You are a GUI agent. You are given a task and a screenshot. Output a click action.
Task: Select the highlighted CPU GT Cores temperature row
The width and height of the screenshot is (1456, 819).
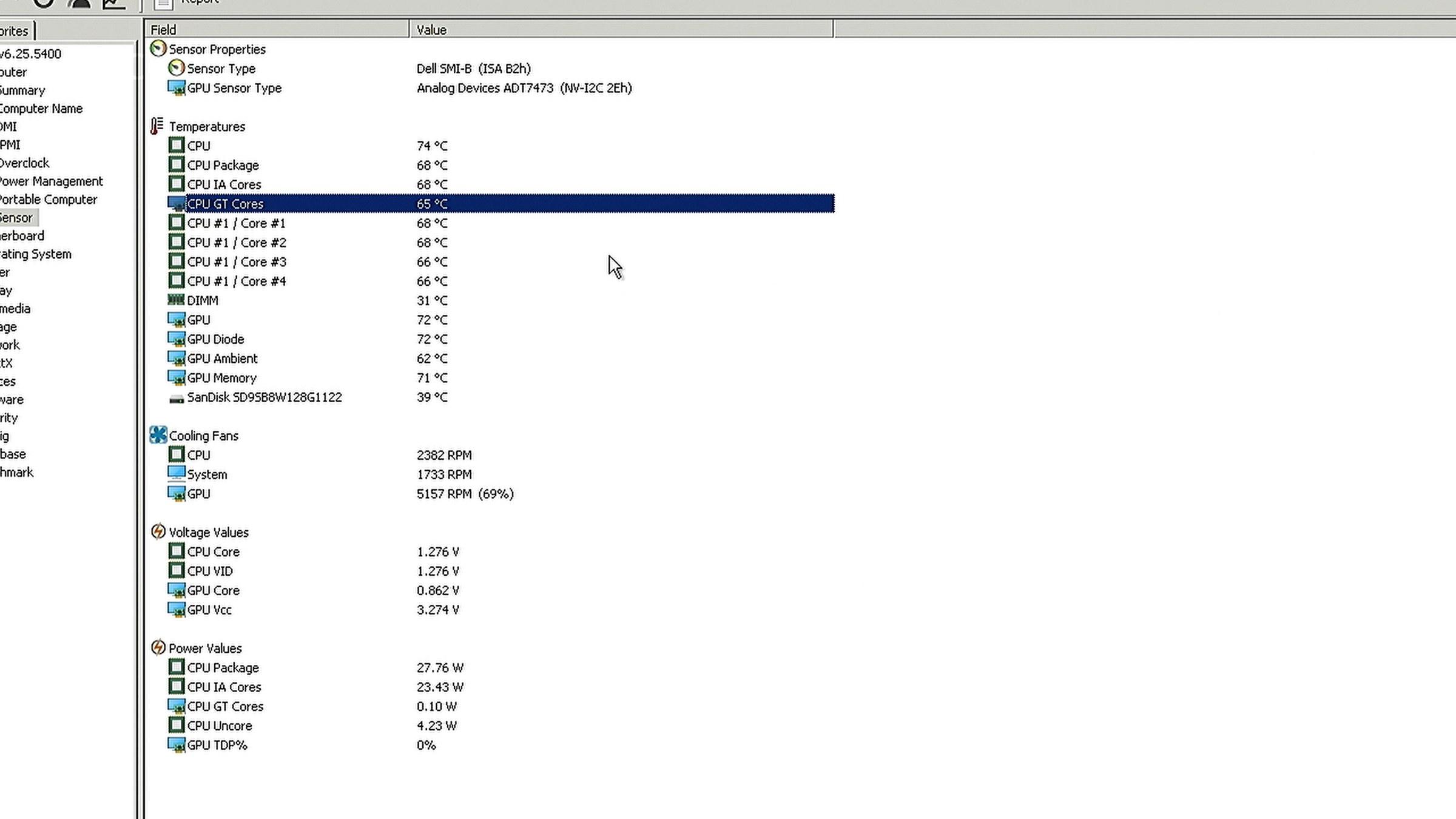(x=500, y=203)
